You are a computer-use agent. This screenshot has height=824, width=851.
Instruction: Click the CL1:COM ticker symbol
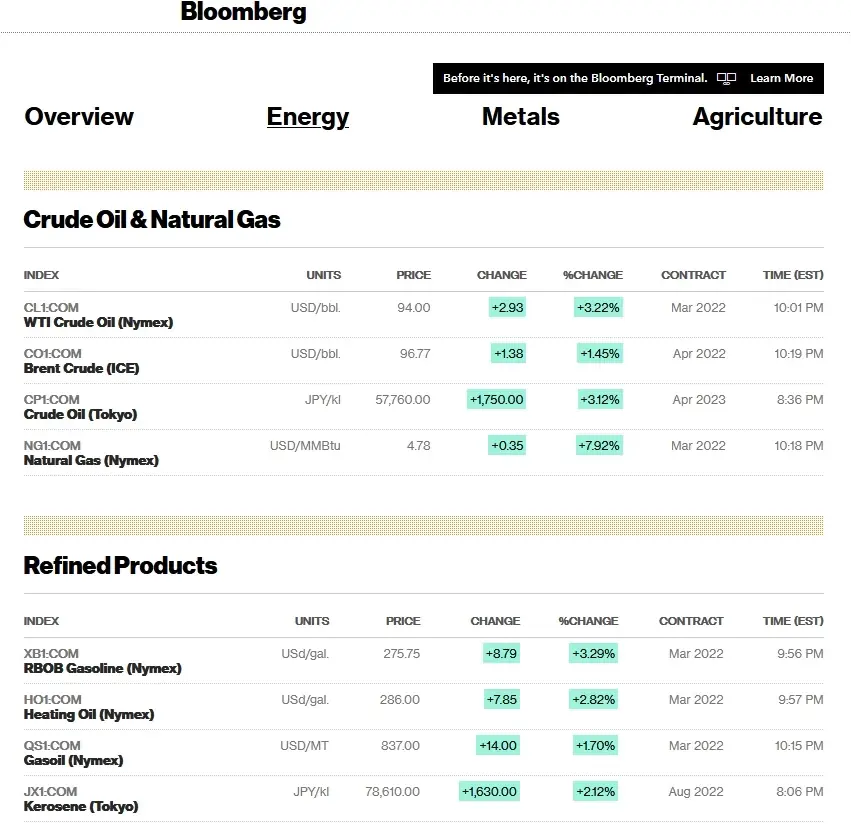[x=51, y=308]
